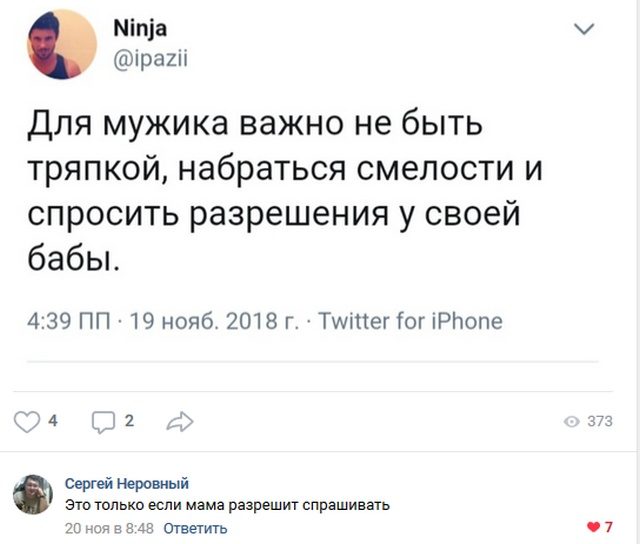Click the eye views icon
Viewport: 640px width, 544px height.
coord(572,422)
